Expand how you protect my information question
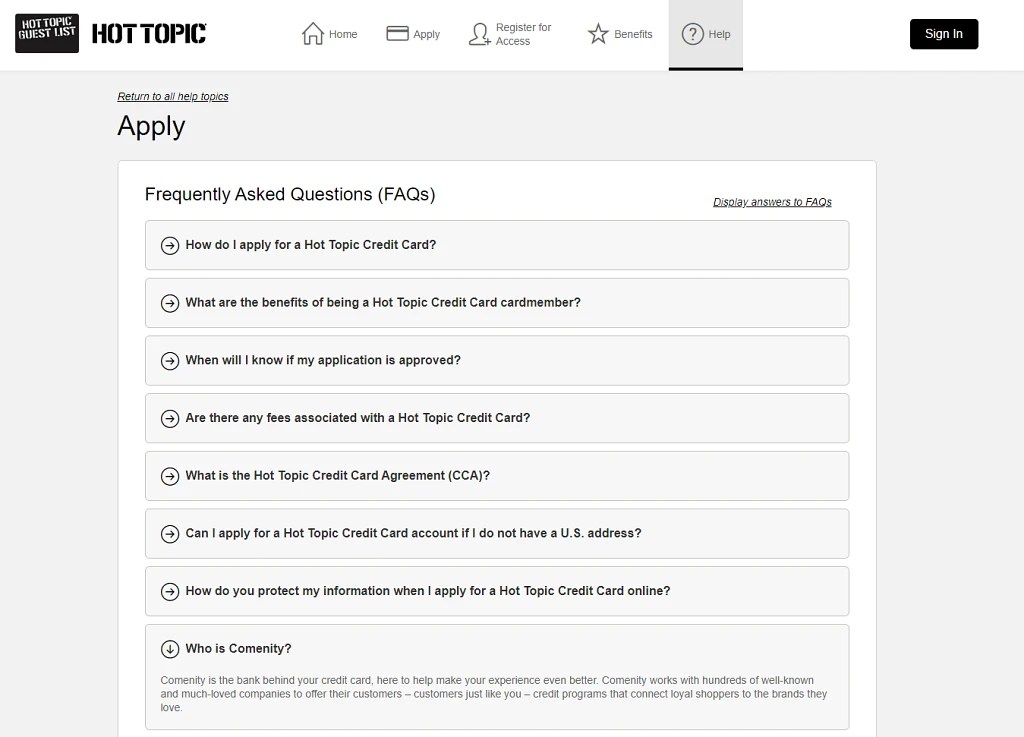This screenshot has height=737, width=1024. tap(497, 591)
